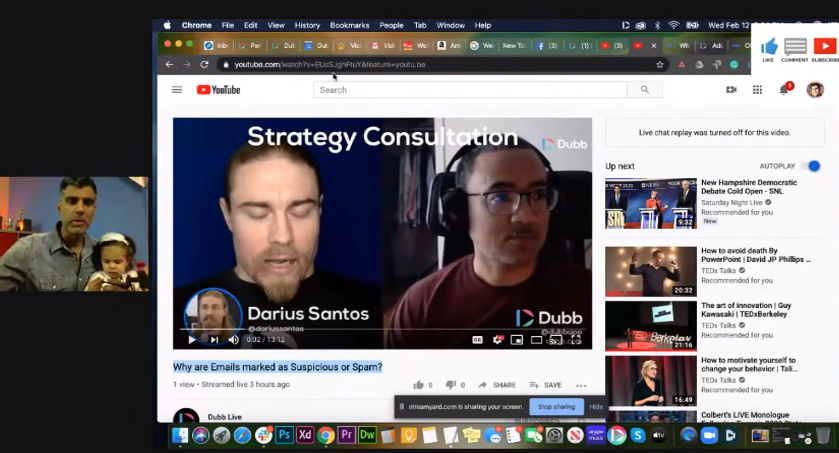The image size is (839, 453).
Task: Open the Window menu
Action: [x=451, y=25]
